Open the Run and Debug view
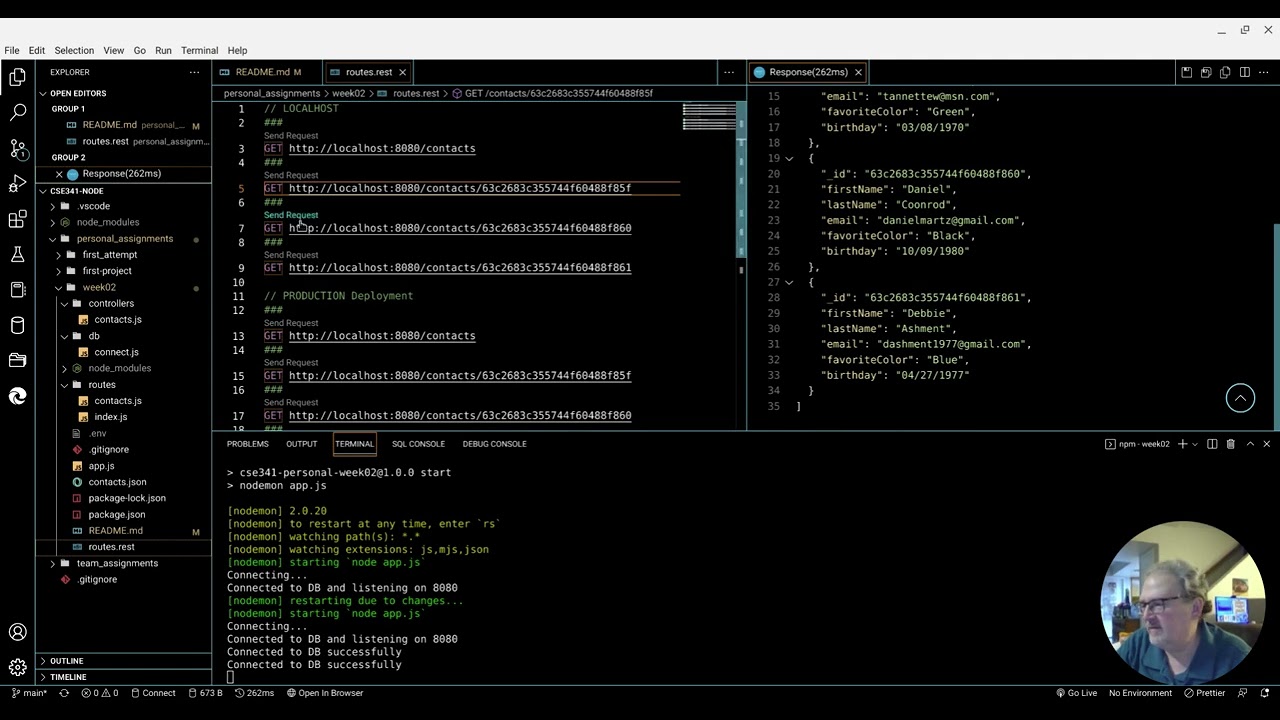The width and height of the screenshot is (1280, 720). [x=17, y=184]
